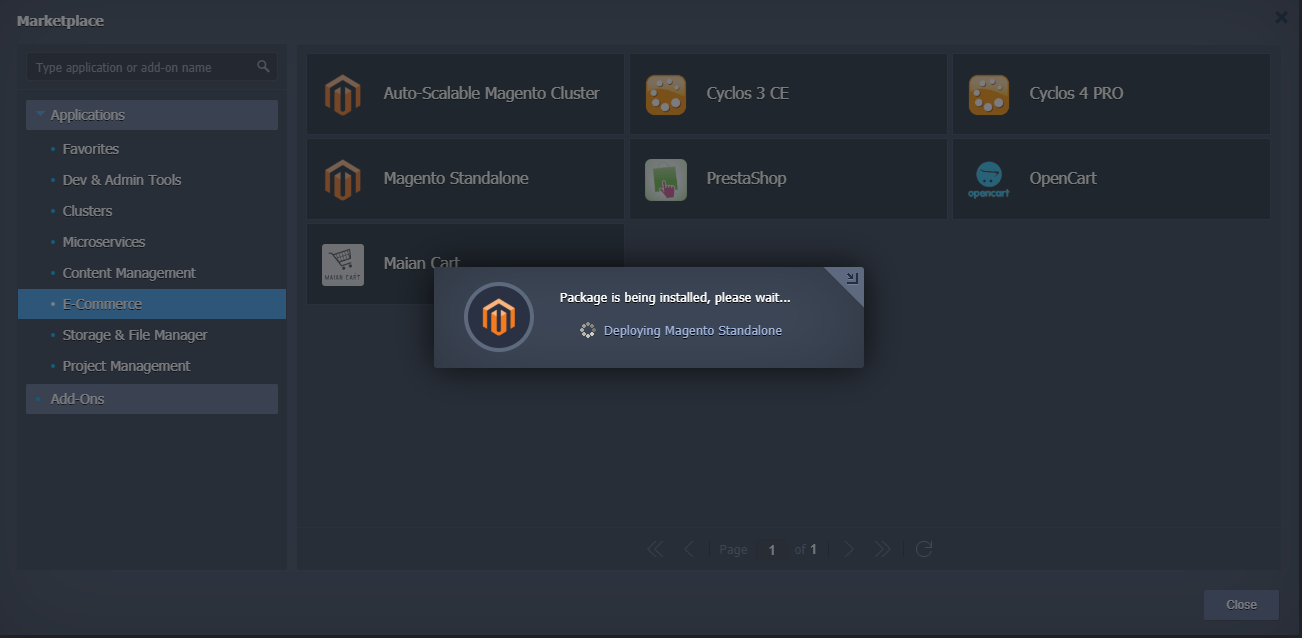The image size is (1302, 638).
Task: Go to the next page arrow
Action: (x=849, y=549)
